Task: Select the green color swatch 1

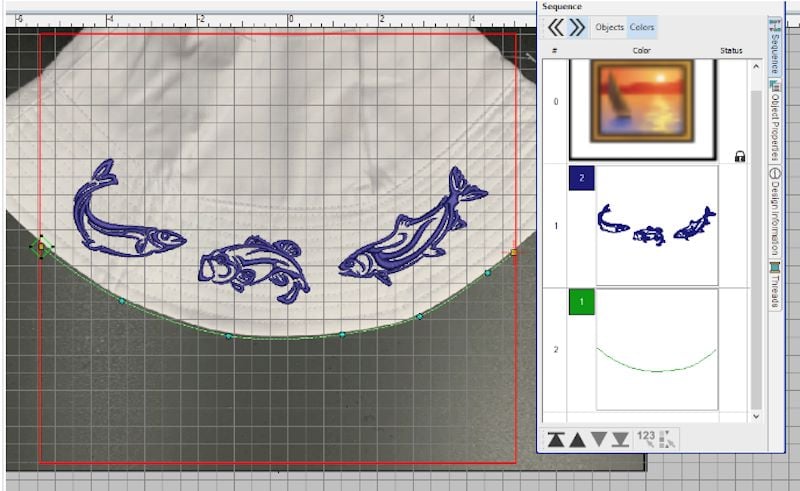Action: coord(582,301)
